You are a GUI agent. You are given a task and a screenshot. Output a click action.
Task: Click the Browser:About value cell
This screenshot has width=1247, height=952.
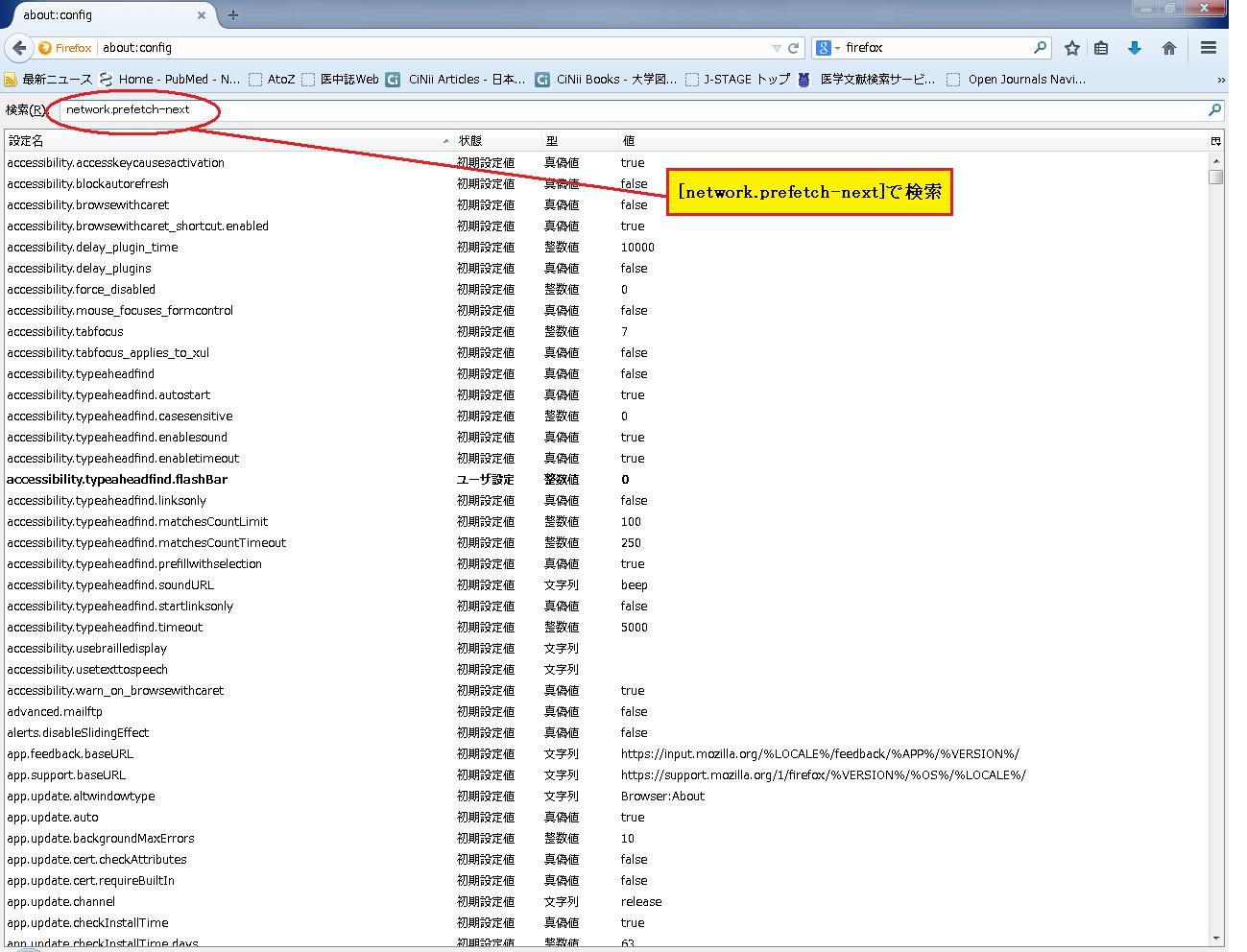[662, 797]
